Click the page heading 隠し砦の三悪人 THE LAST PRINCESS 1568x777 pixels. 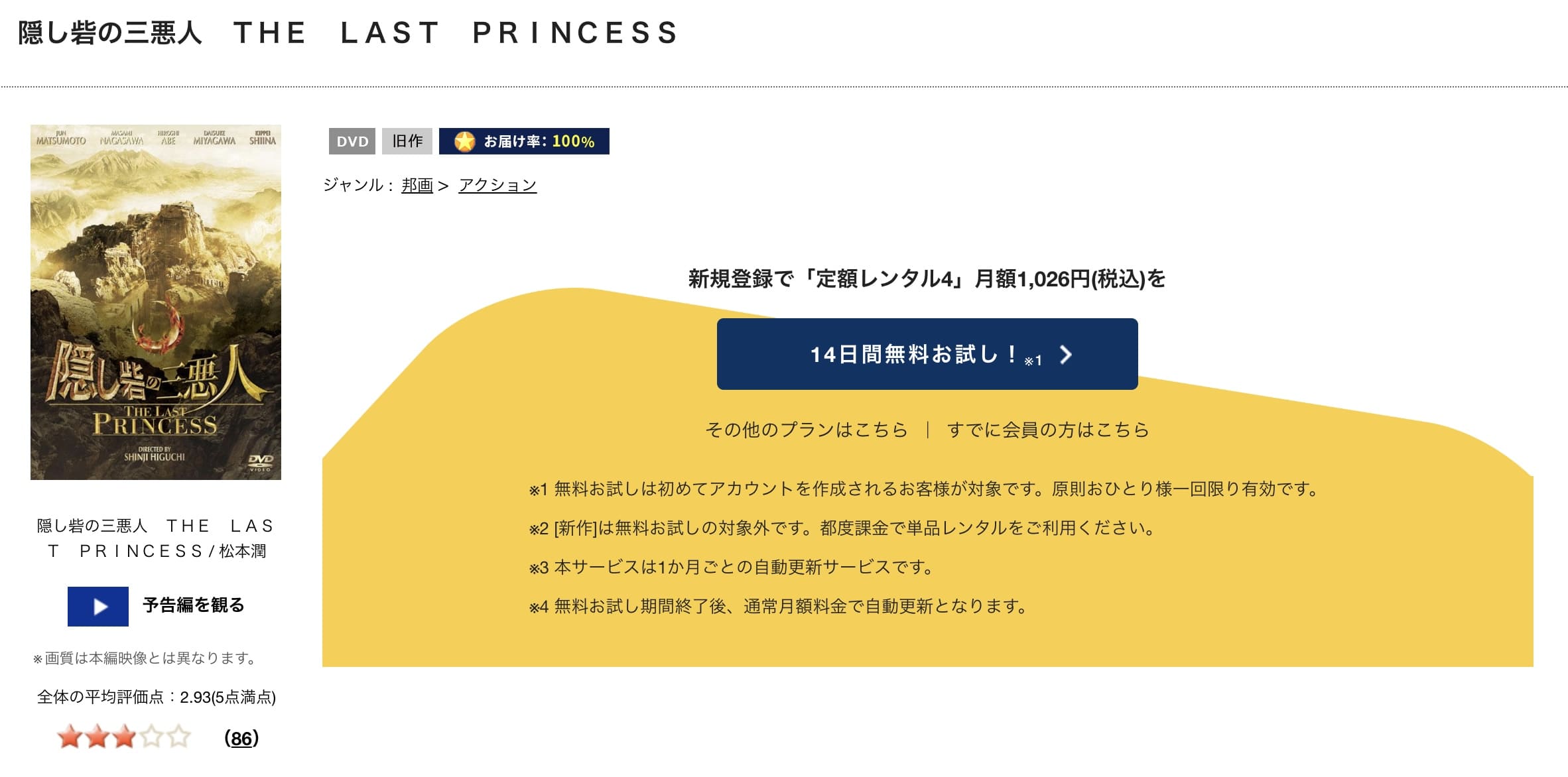[349, 32]
